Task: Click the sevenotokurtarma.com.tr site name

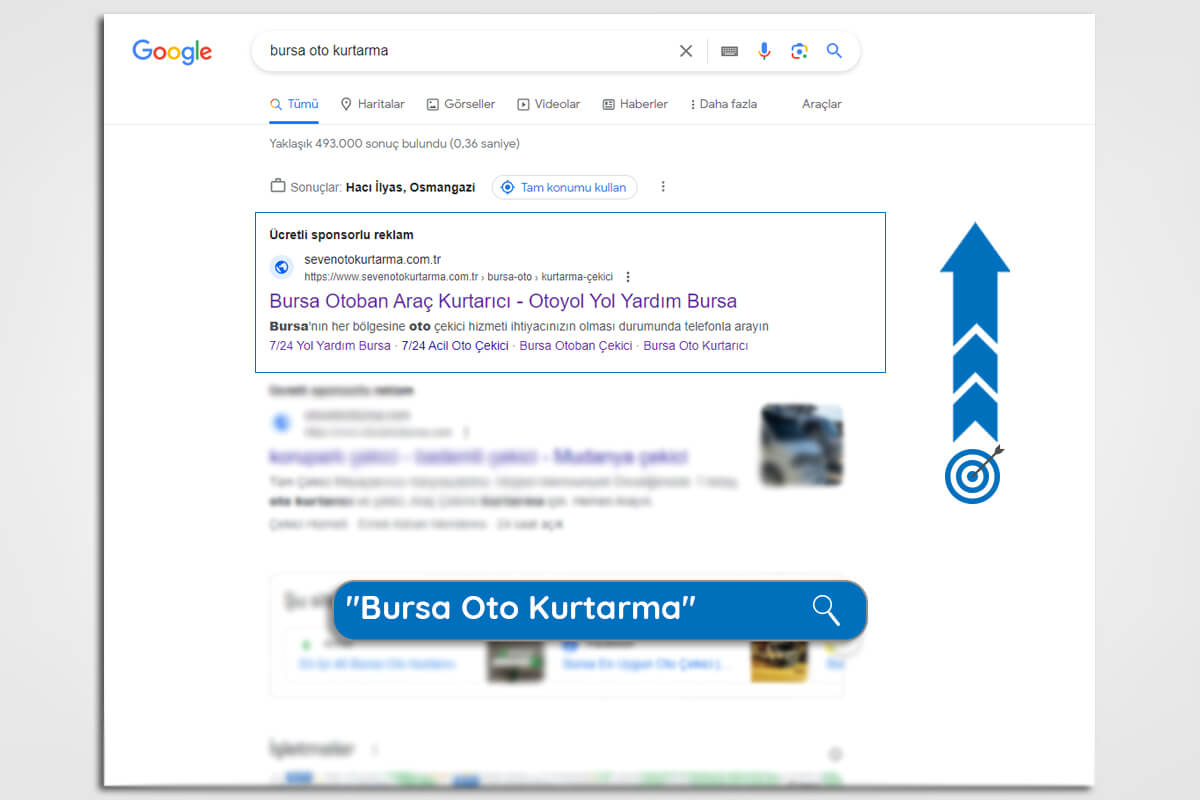Action: pyautogui.click(x=372, y=259)
